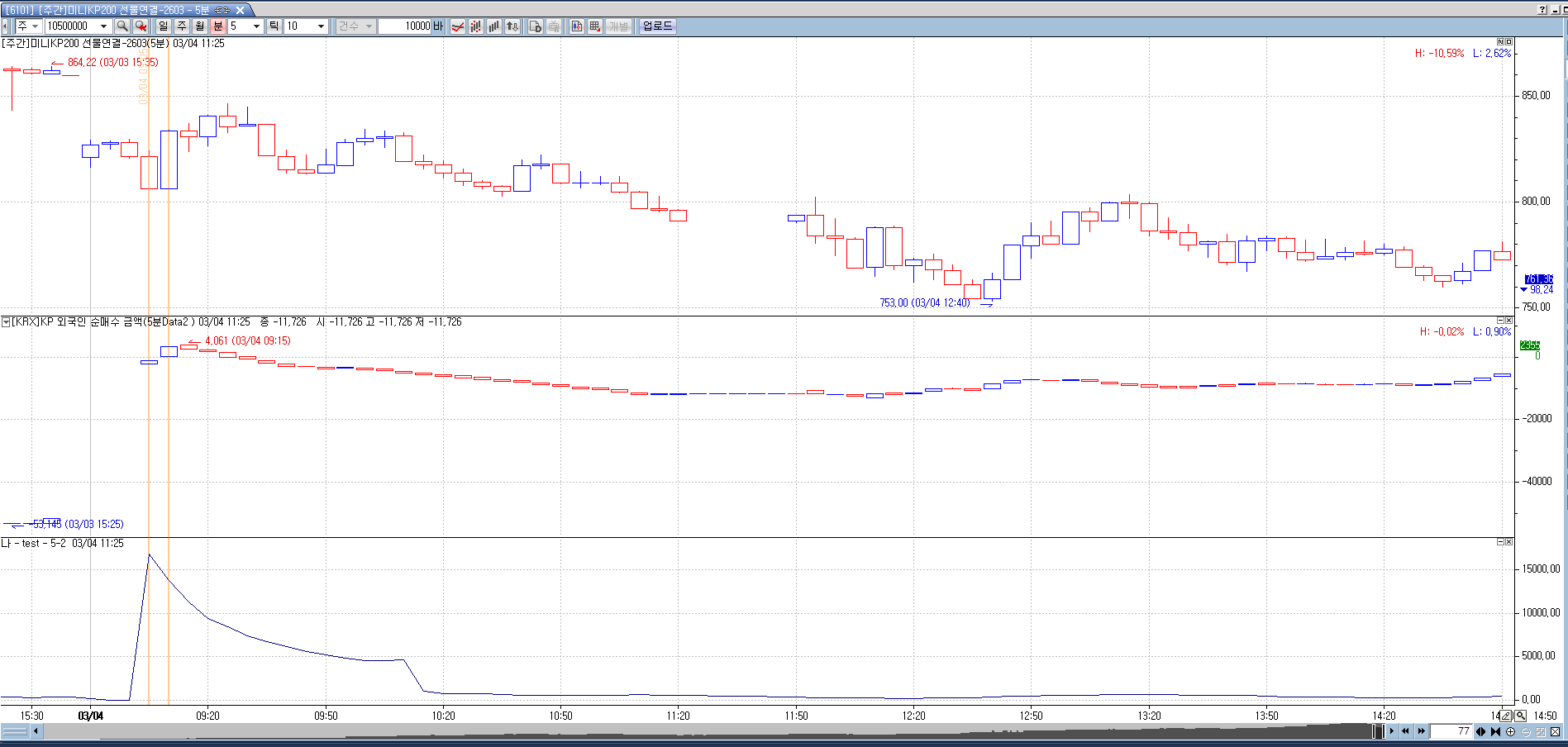This screenshot has height=747, width=1568.
Task: Toggle the 분 (minute) period button
Action: [x=218, y=26]
